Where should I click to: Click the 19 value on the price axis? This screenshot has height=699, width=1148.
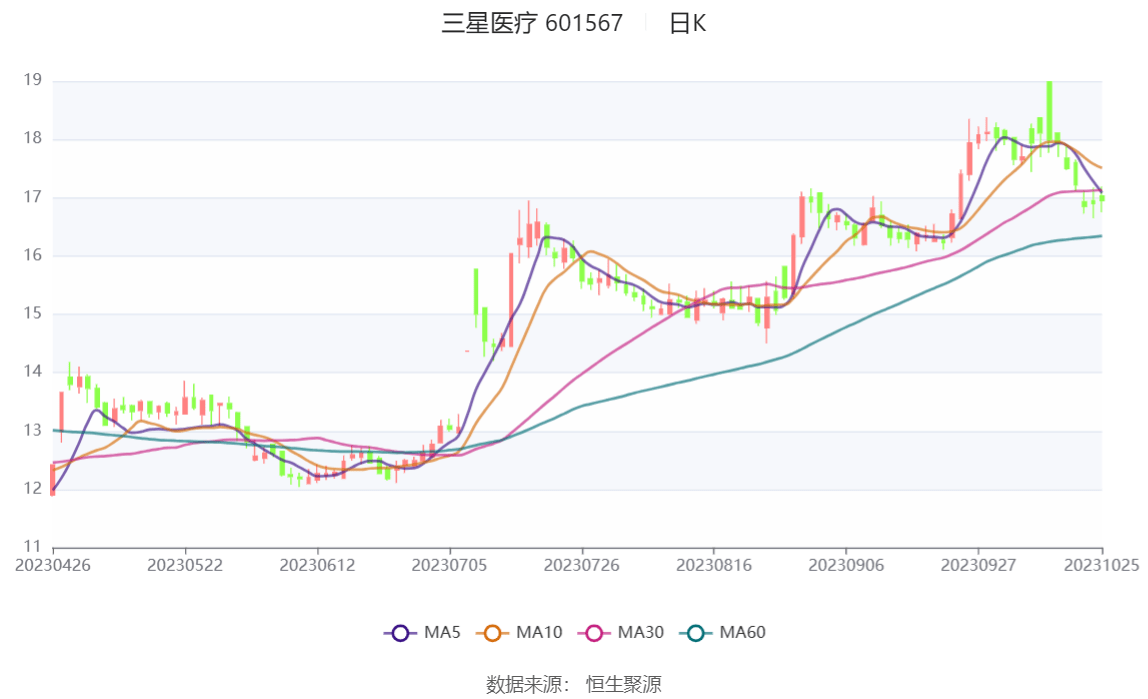(x=32, y=80)
